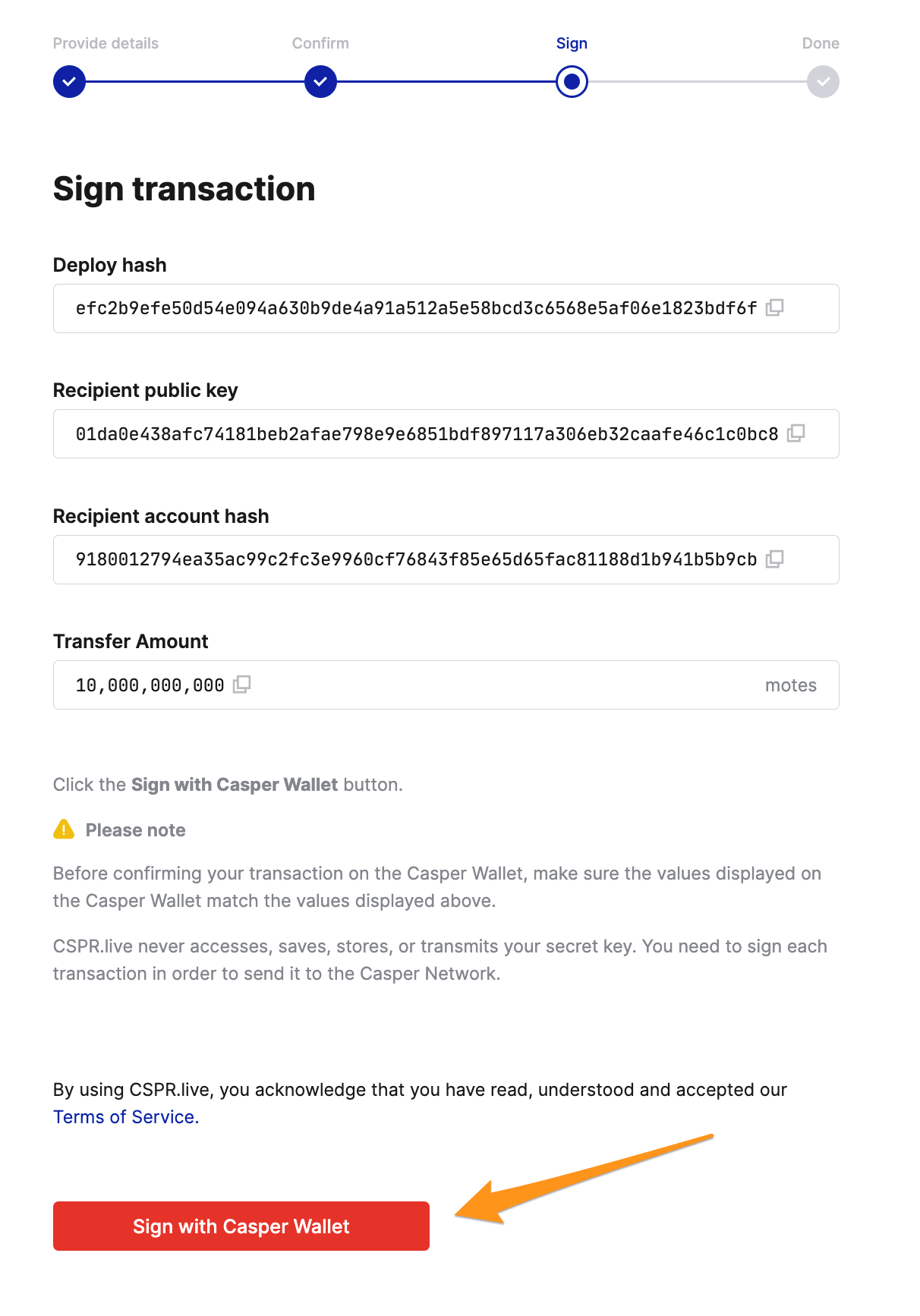Click the Sign step label
The image size is (920, 1316).
572,43
